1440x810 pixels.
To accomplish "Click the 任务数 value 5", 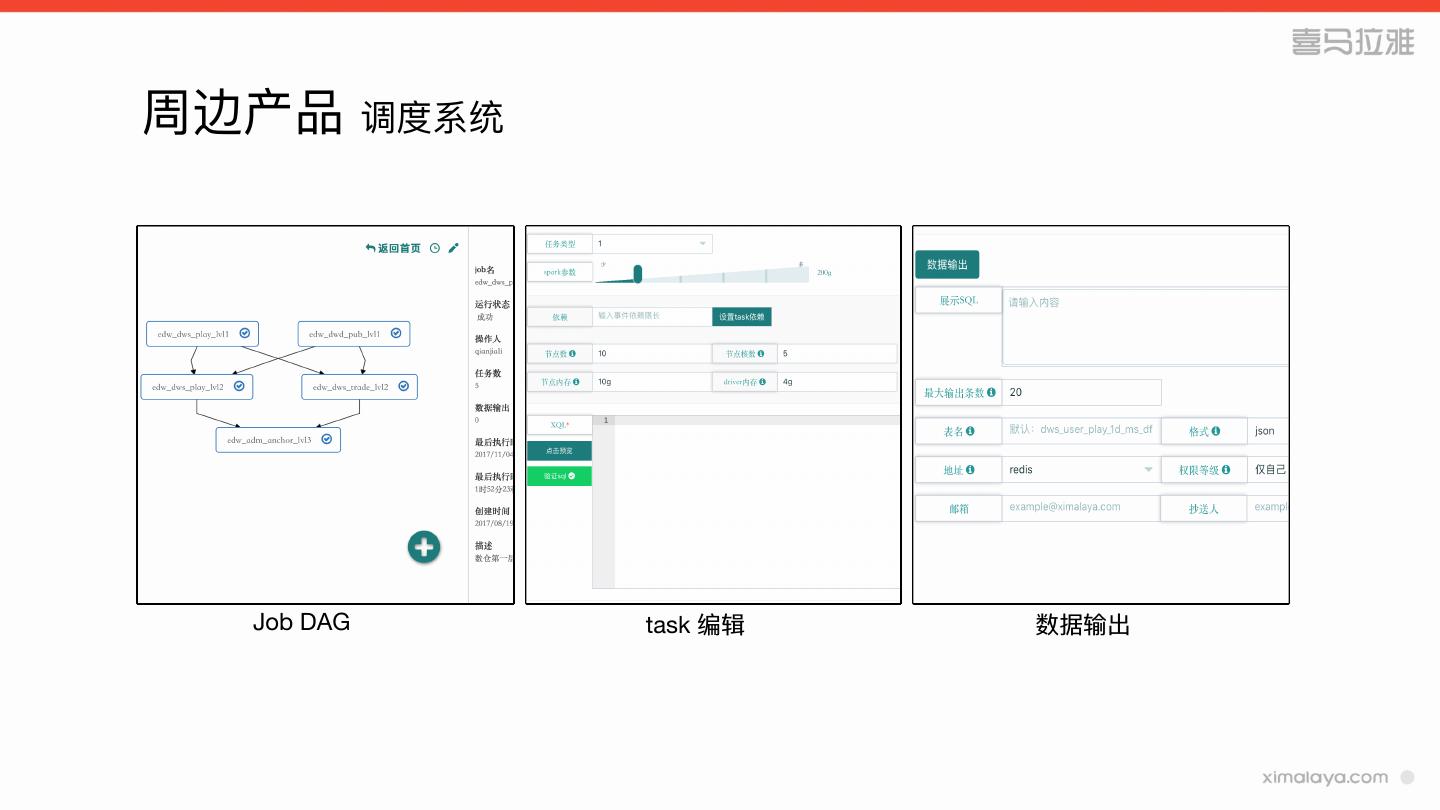I will pos(478,385).
